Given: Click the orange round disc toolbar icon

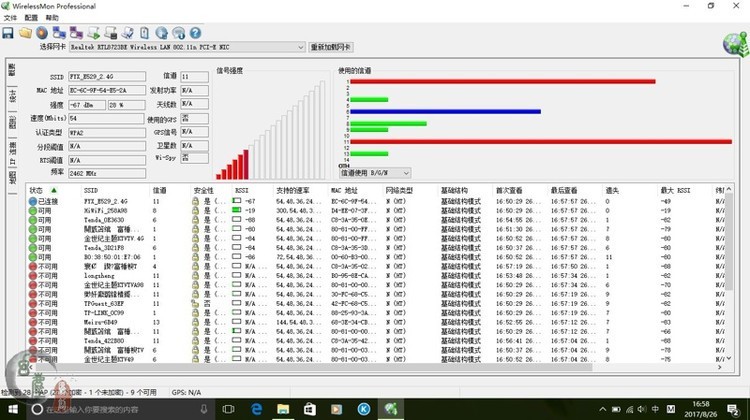Looking at the screenshot, I should pyautogui.click(x=42, y=33).
